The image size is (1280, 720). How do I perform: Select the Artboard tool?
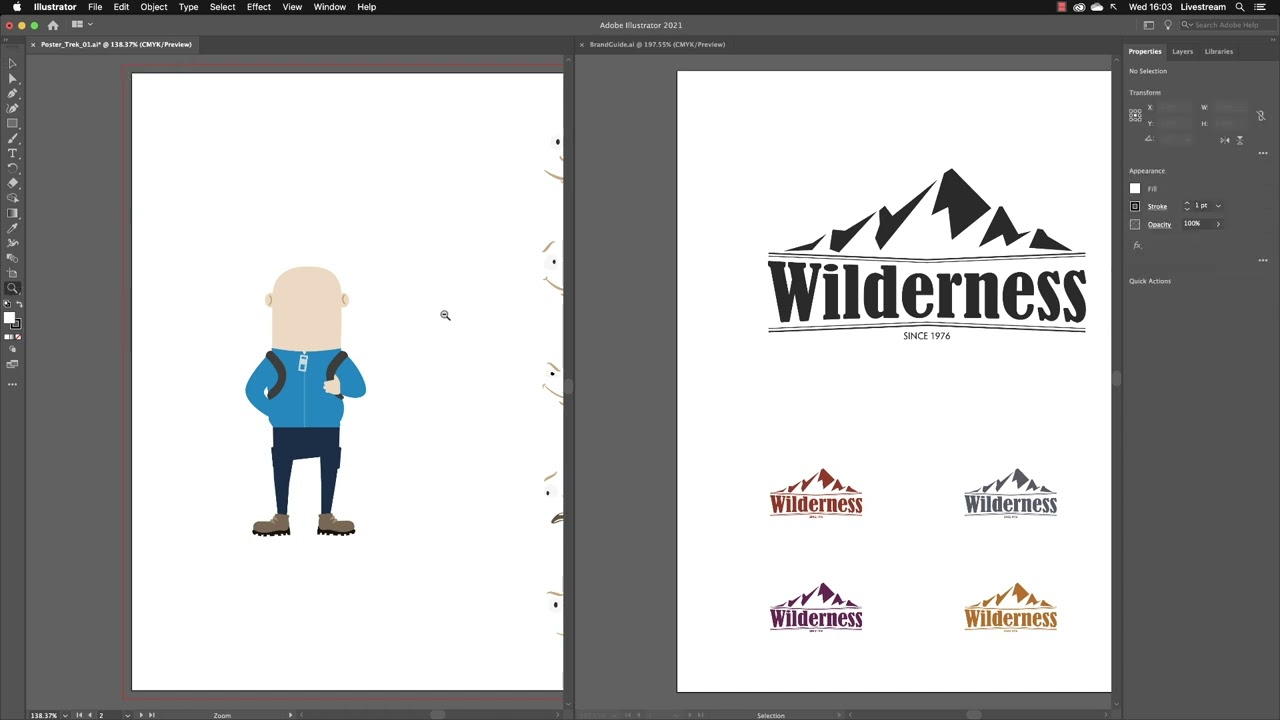pyautogui.click(x=12, y=273)
